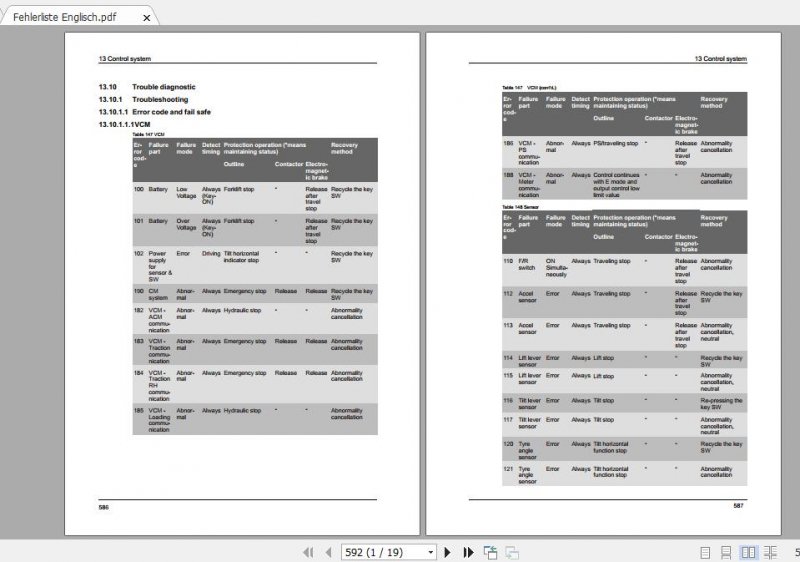Click error code 110 F/R switch row
This screenshot has width=800, height=562.
click(624, 271)
